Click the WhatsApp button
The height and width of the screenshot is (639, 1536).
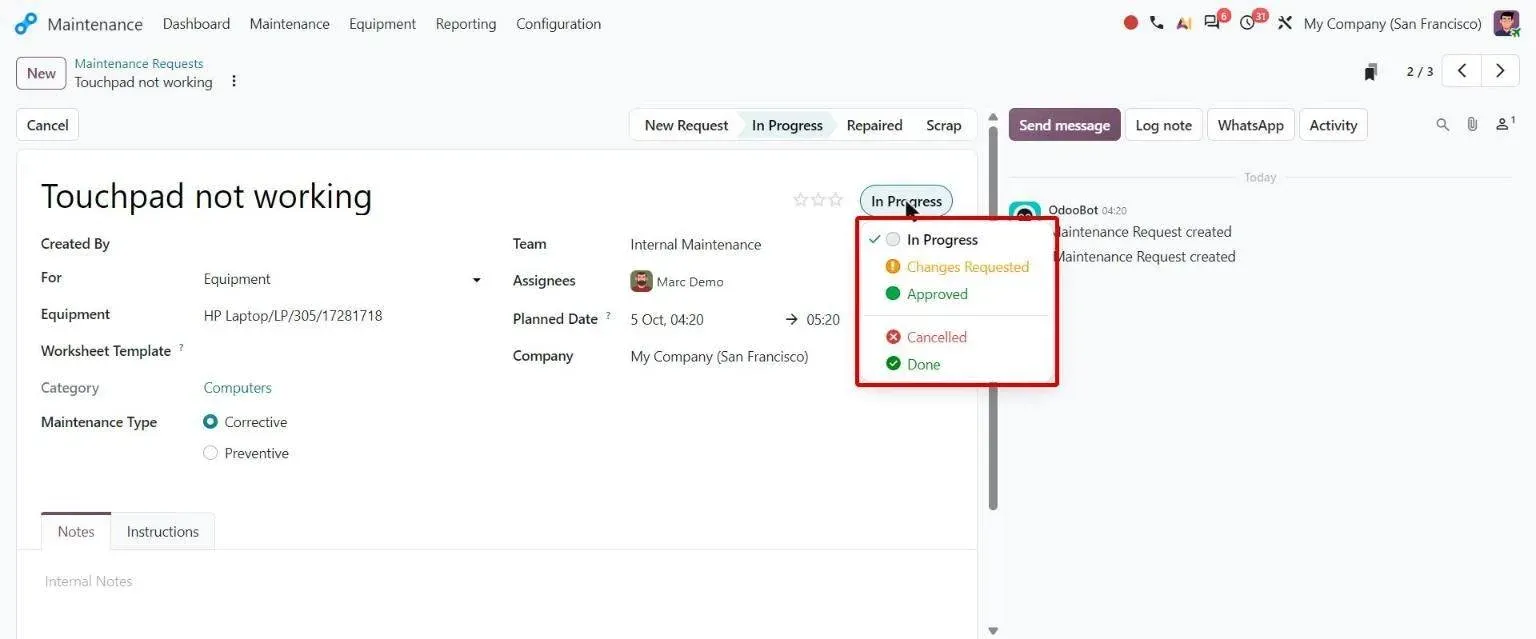[1250, 125]
